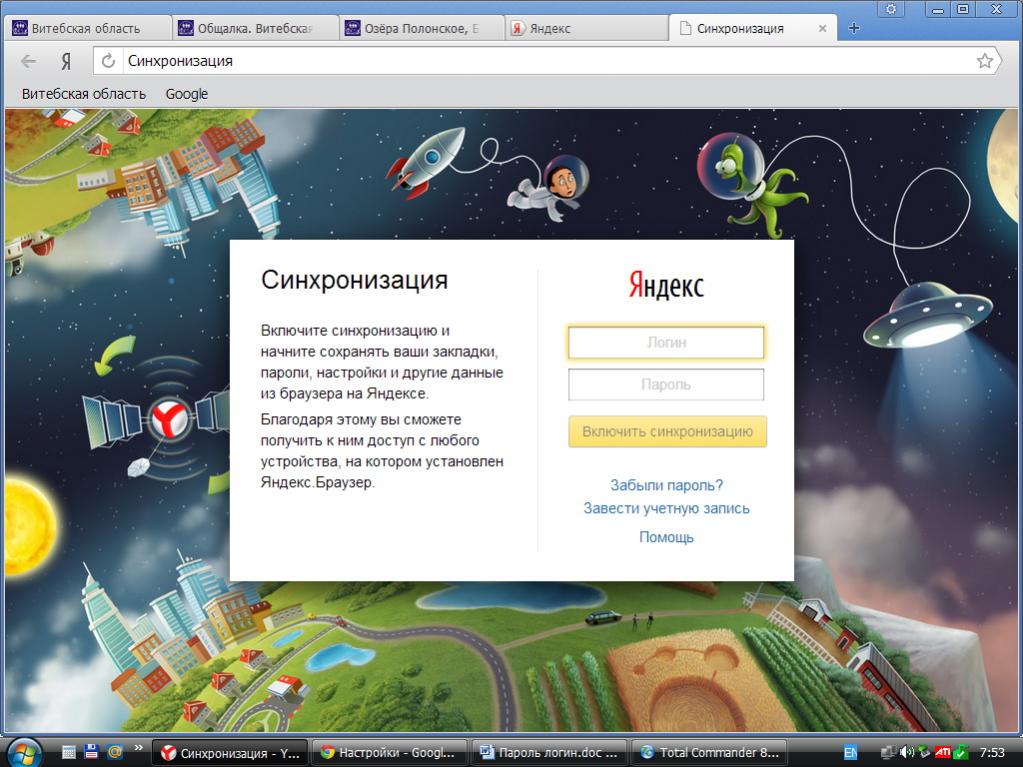Click the back arrow navigation button

click(28, 61)
